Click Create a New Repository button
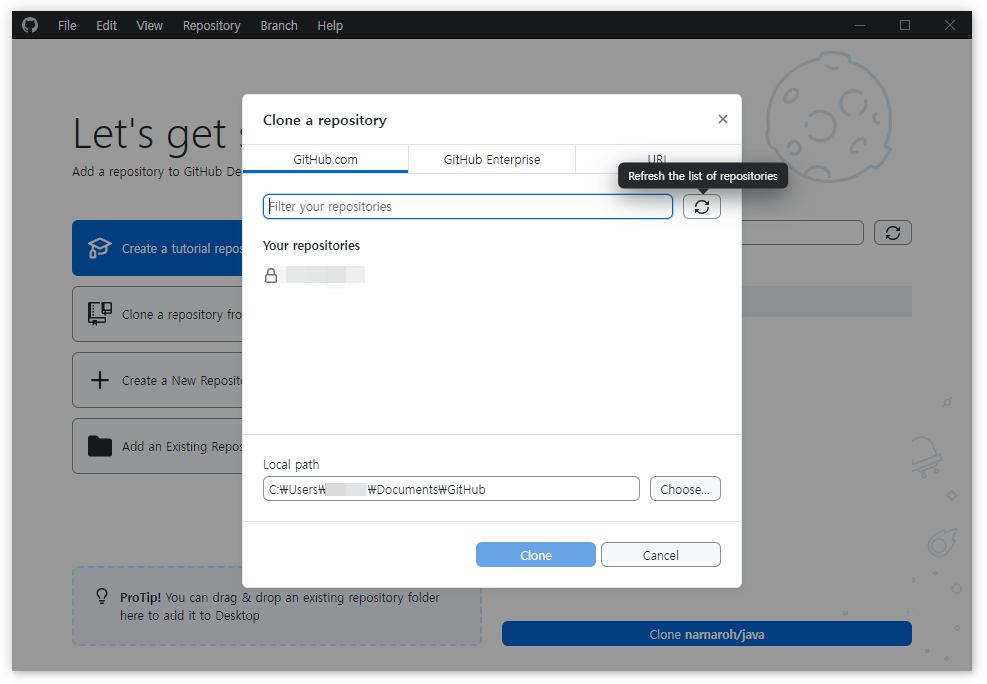The height and width of the screenshot is (684, 987). (x=157, y=380)
